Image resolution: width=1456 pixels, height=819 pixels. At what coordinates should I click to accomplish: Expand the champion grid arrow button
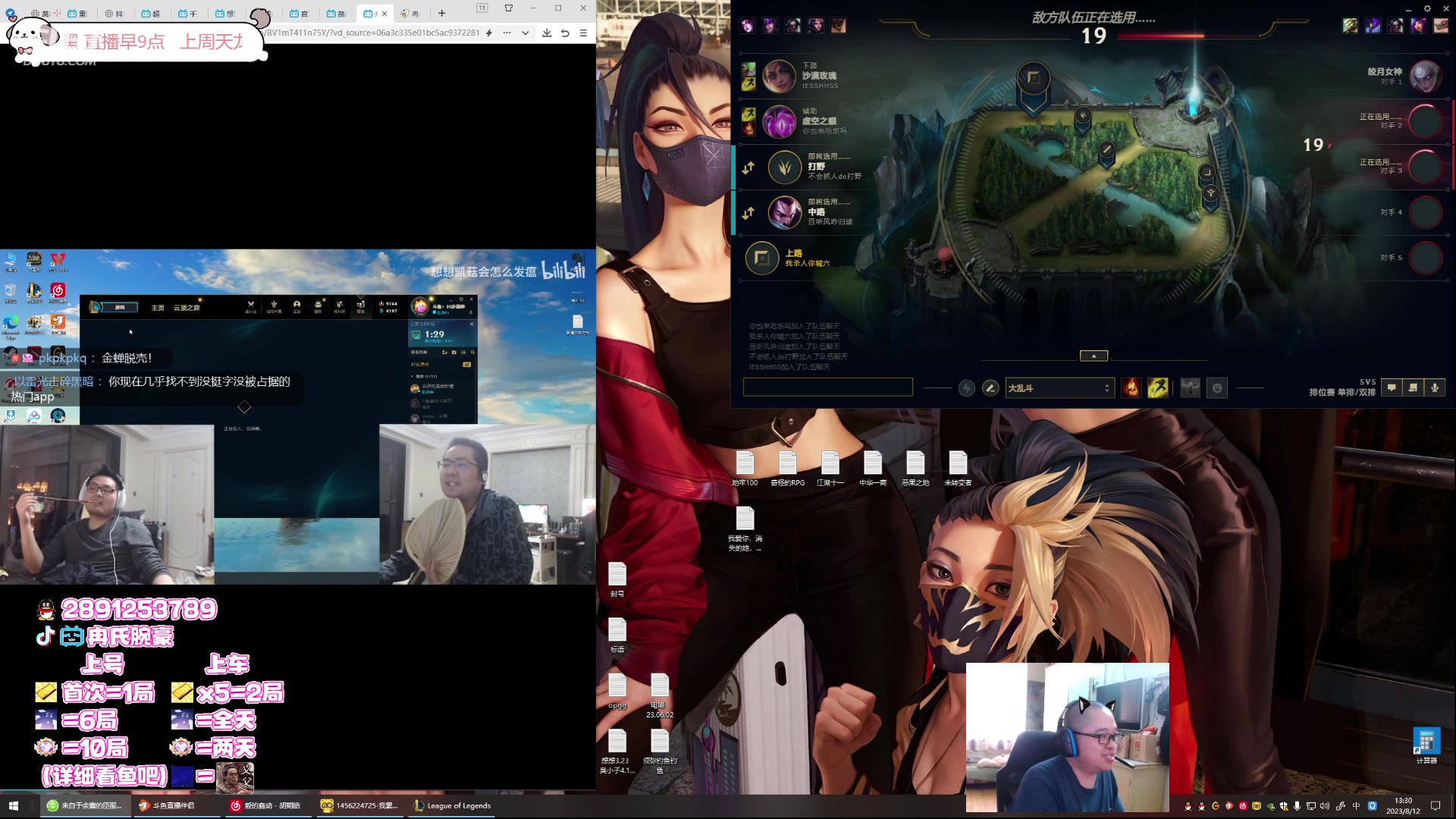[x=1094, y=356]
